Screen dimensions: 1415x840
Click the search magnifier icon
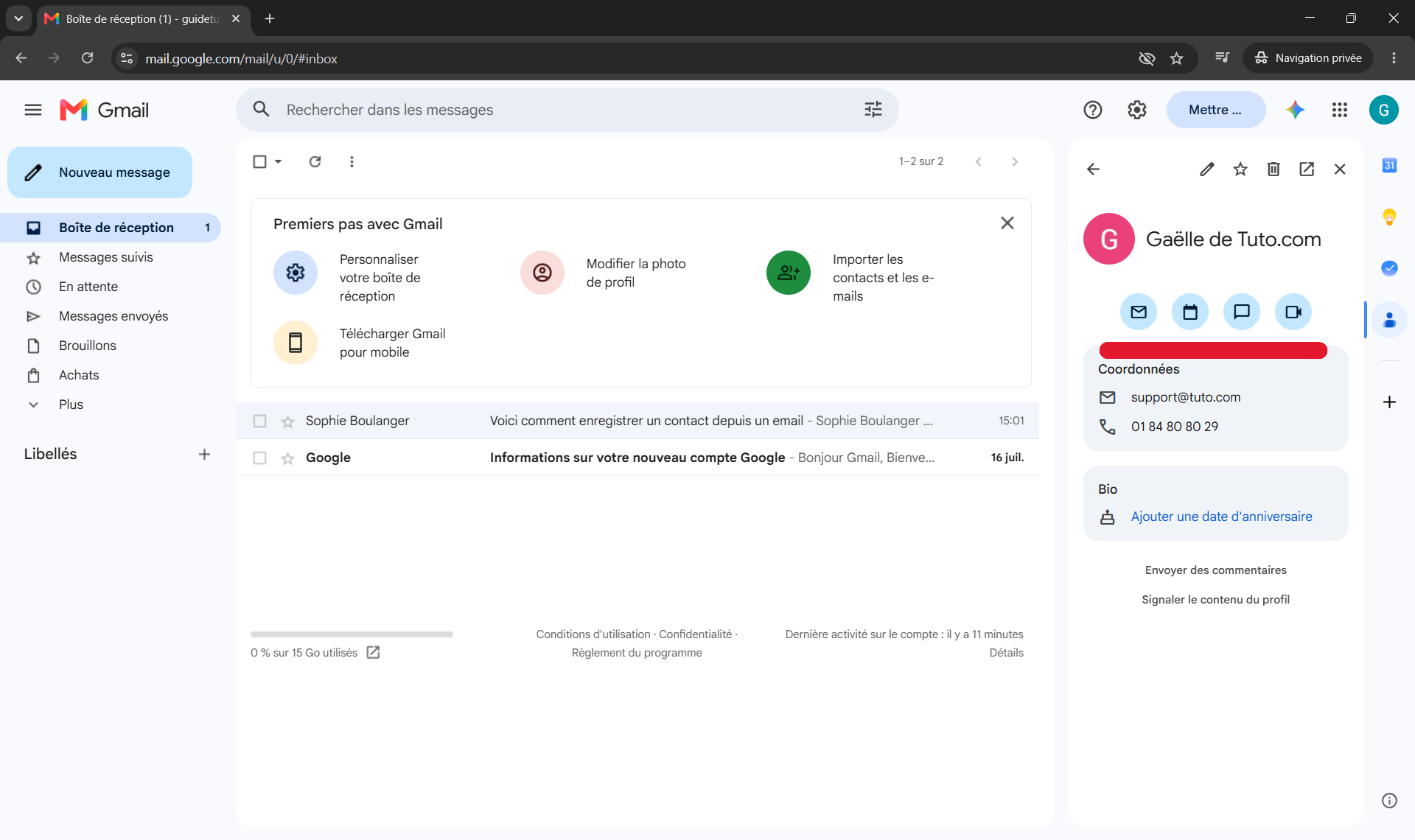click(261, 109)
